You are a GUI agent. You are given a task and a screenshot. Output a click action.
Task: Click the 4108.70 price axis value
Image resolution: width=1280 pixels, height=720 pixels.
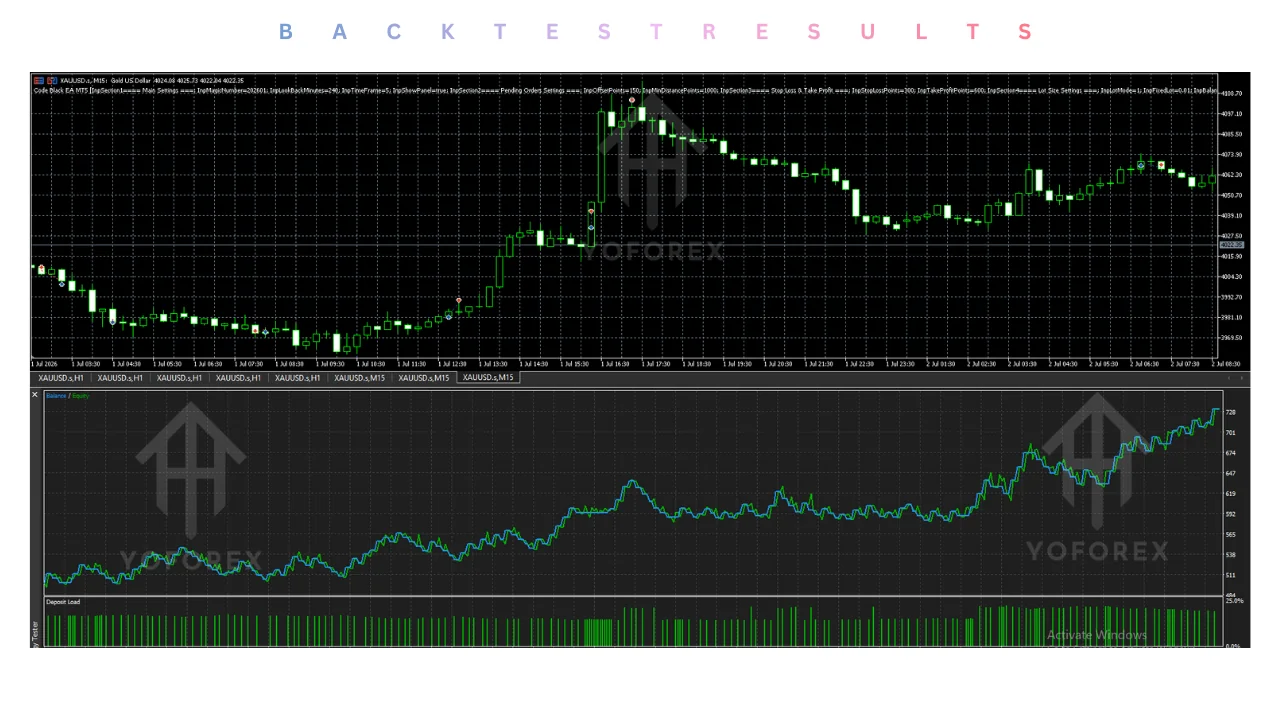pos(1232,93)
